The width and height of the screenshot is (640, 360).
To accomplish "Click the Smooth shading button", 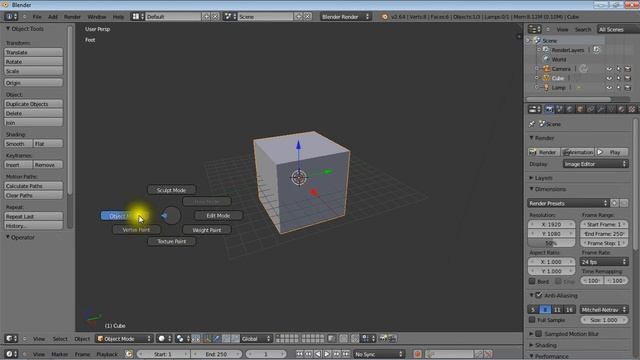I will click(x=18, y=144).
